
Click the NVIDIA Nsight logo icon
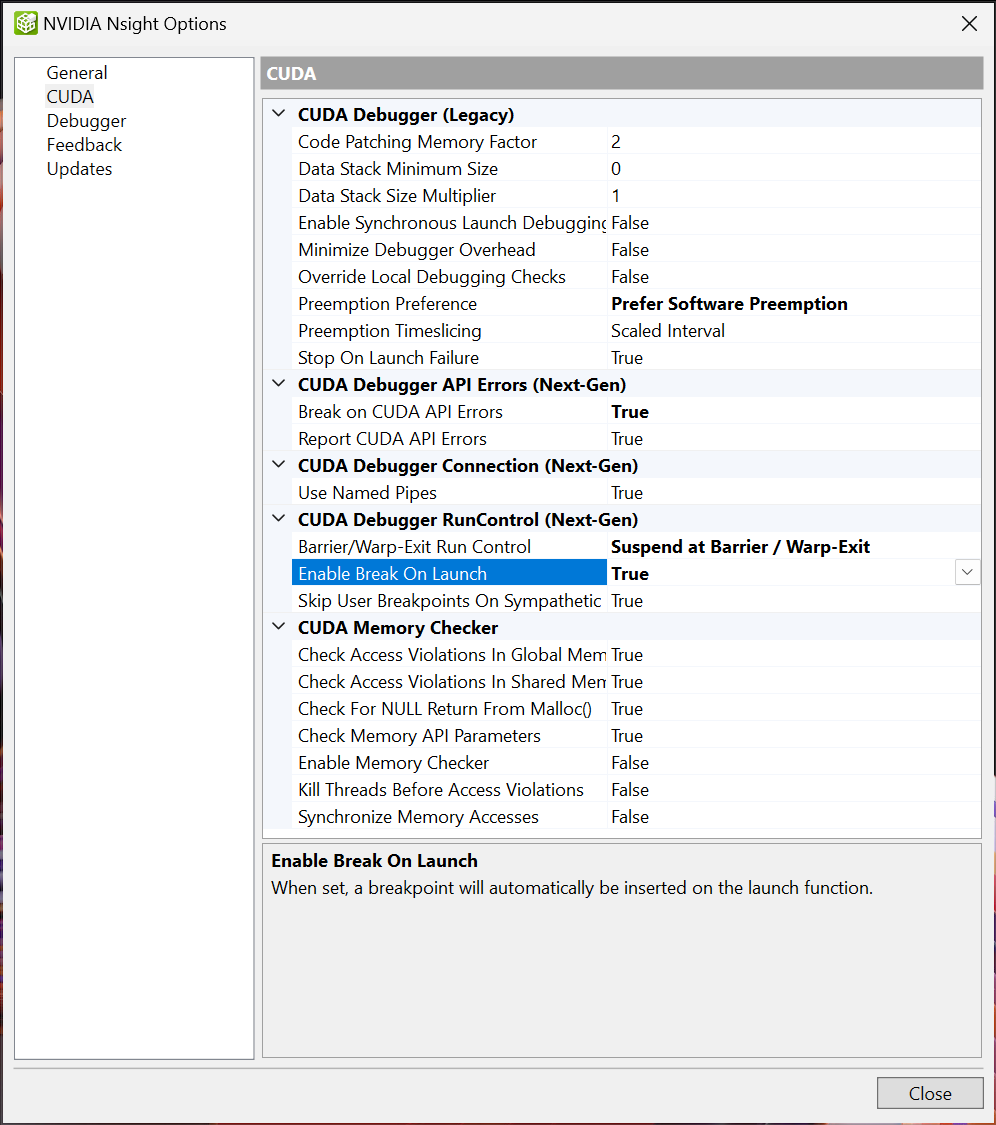(x=26, y=23)
